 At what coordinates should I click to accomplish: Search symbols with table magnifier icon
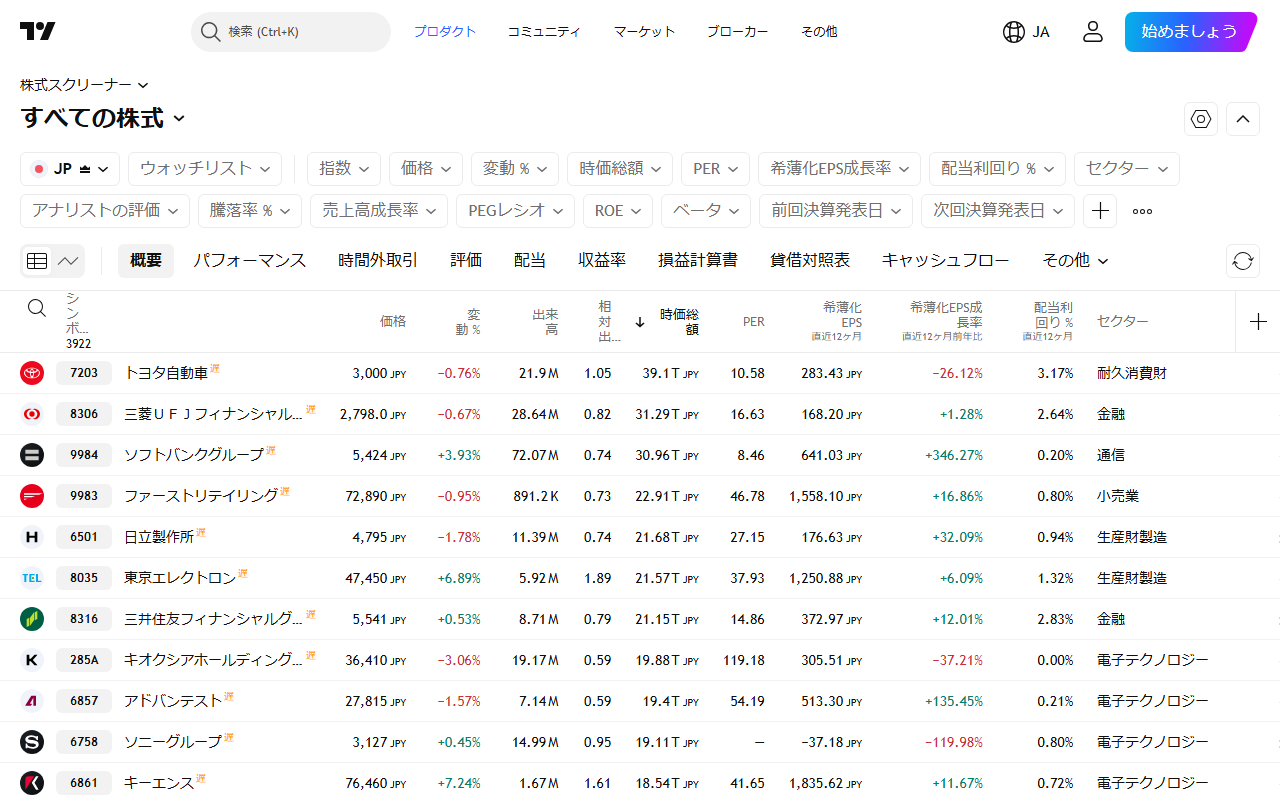click(x=37, y=308)
